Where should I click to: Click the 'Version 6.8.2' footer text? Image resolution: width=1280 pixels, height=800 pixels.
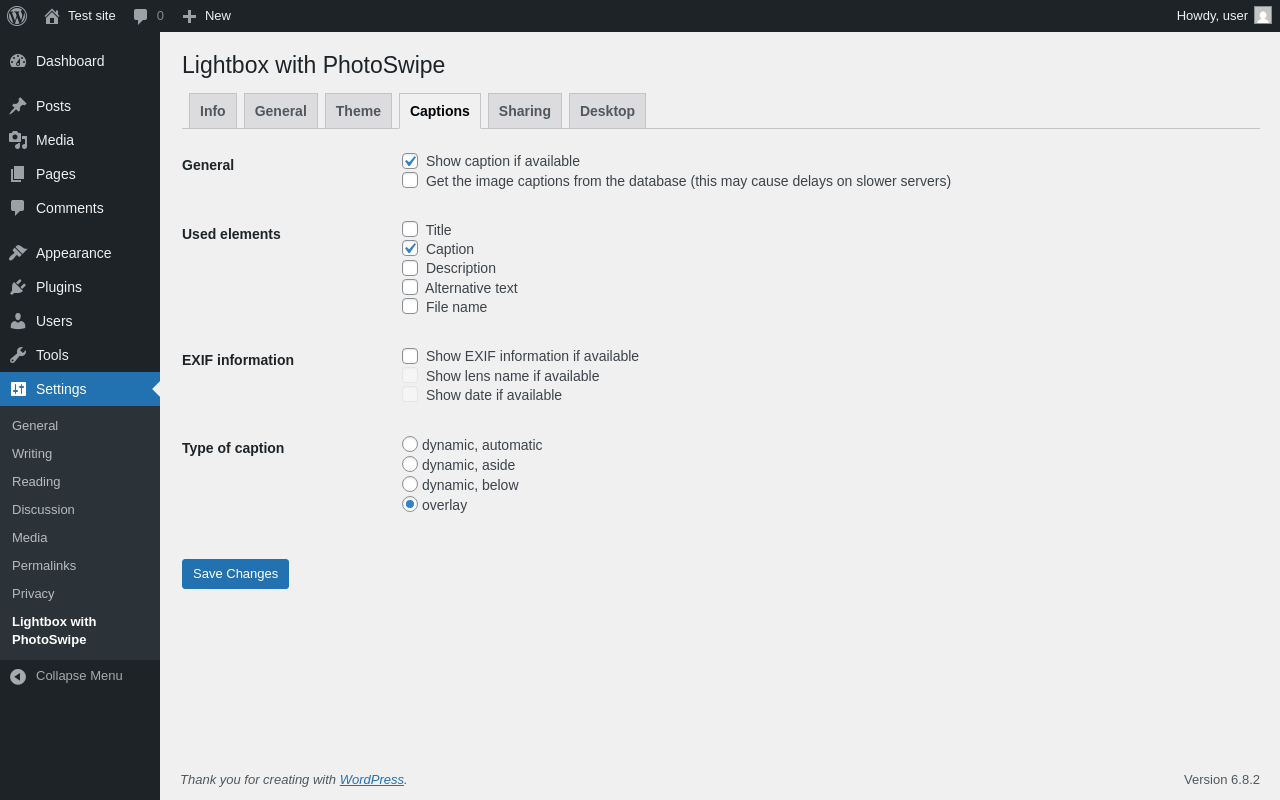point(1222,780)
